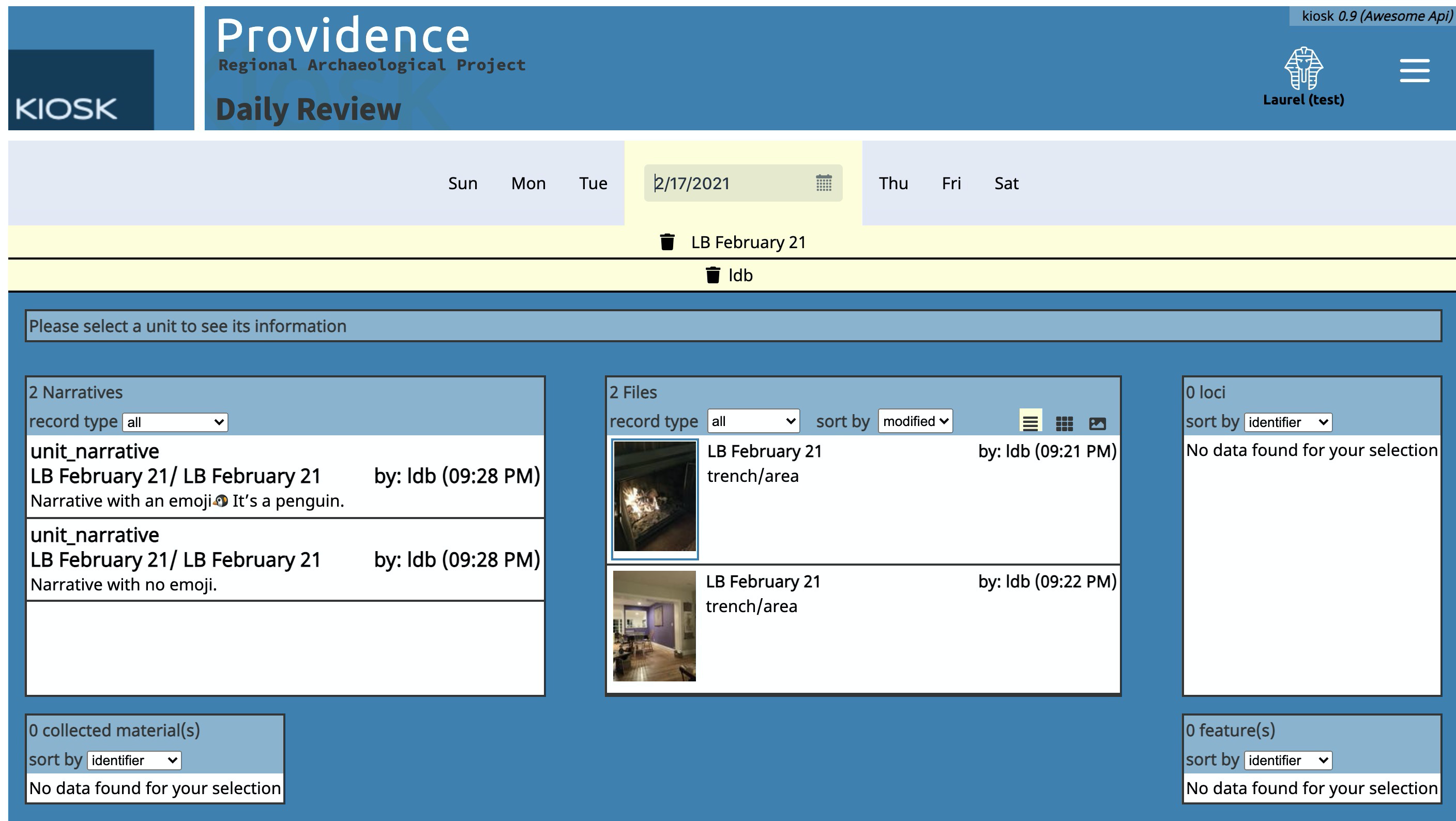1456x821 pixels.
Task: Open the date picker calendar icon
Action: coord(824,183)
